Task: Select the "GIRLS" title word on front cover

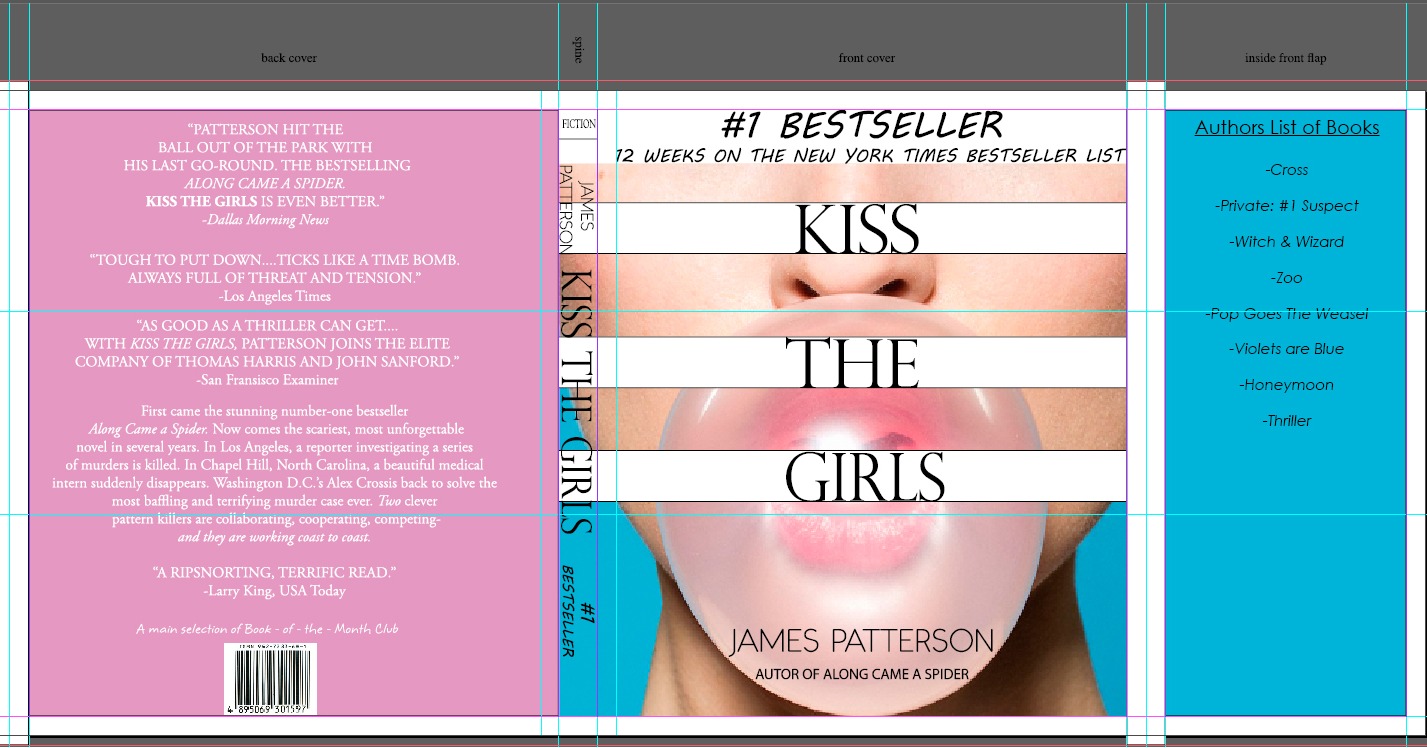Action: [x=866, y=476]
